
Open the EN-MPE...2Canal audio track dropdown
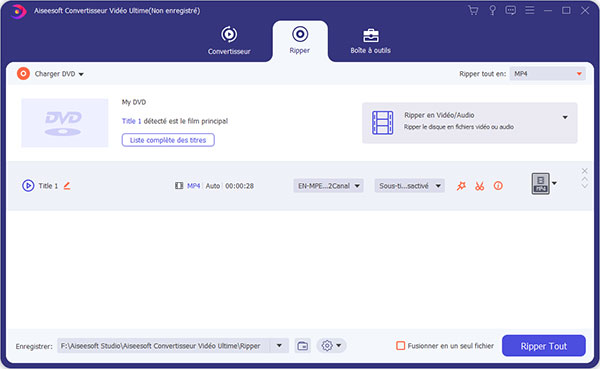(x=328, y=186)
